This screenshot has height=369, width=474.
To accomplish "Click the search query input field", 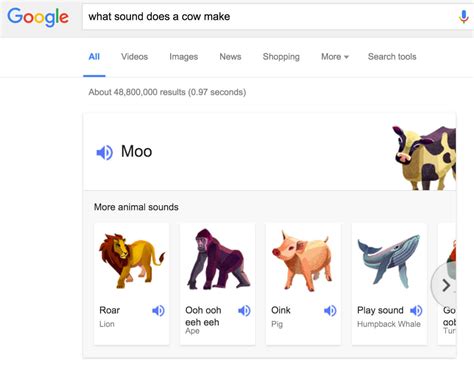I will 270,17.
